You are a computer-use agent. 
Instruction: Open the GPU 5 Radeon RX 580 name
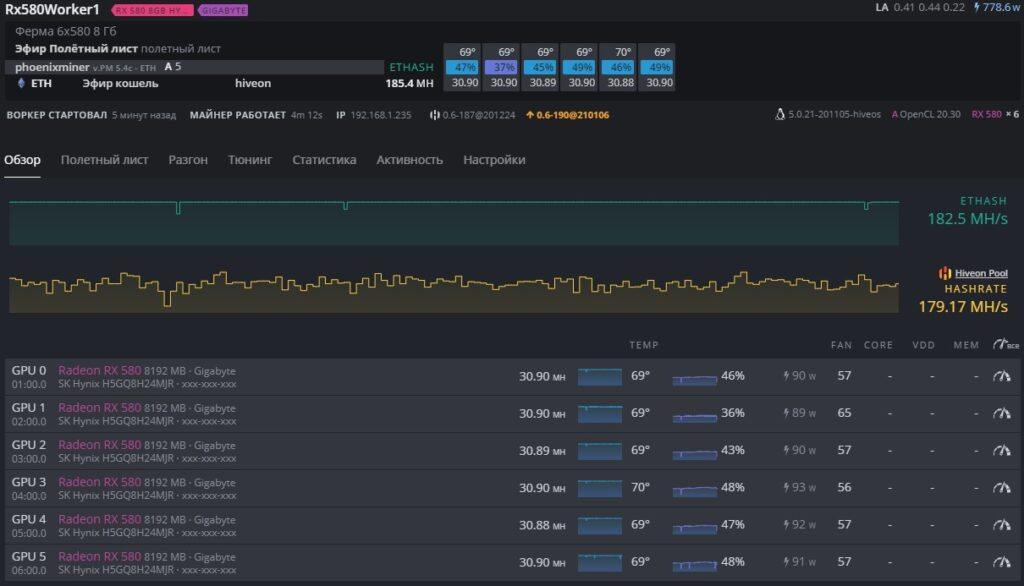click(99, 557)
